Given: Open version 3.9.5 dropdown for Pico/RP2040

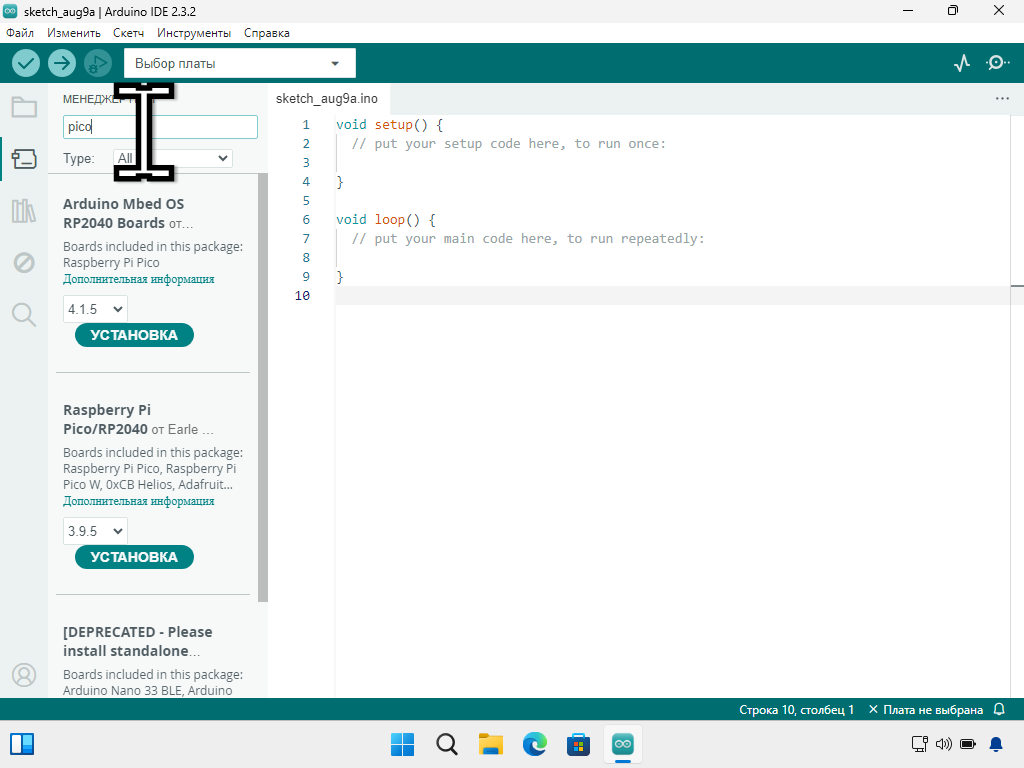Looking at the screenshot, I should tap(95, 531).
